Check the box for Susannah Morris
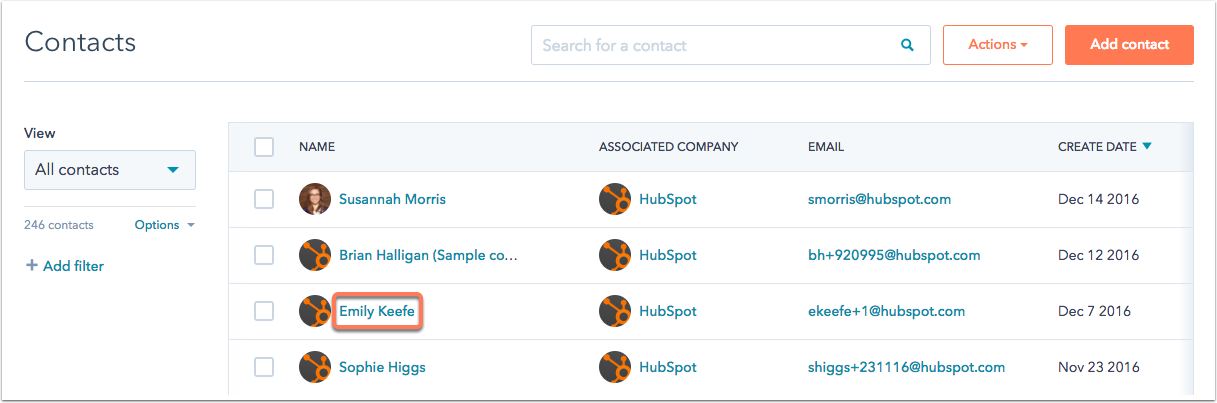The image size is (1217, 403). coord(264,199)
